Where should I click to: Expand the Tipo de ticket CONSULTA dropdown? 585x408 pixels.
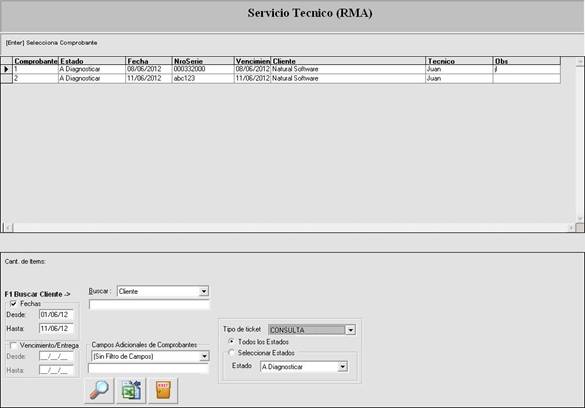pyautogui.click(x=350, y=330)
